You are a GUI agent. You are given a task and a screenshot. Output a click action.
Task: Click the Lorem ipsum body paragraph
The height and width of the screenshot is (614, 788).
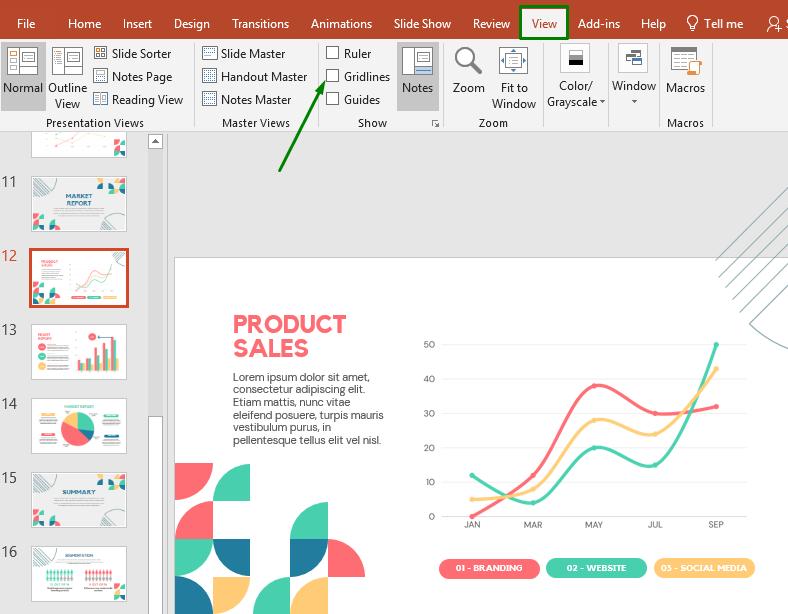click(x=308, y=408)
